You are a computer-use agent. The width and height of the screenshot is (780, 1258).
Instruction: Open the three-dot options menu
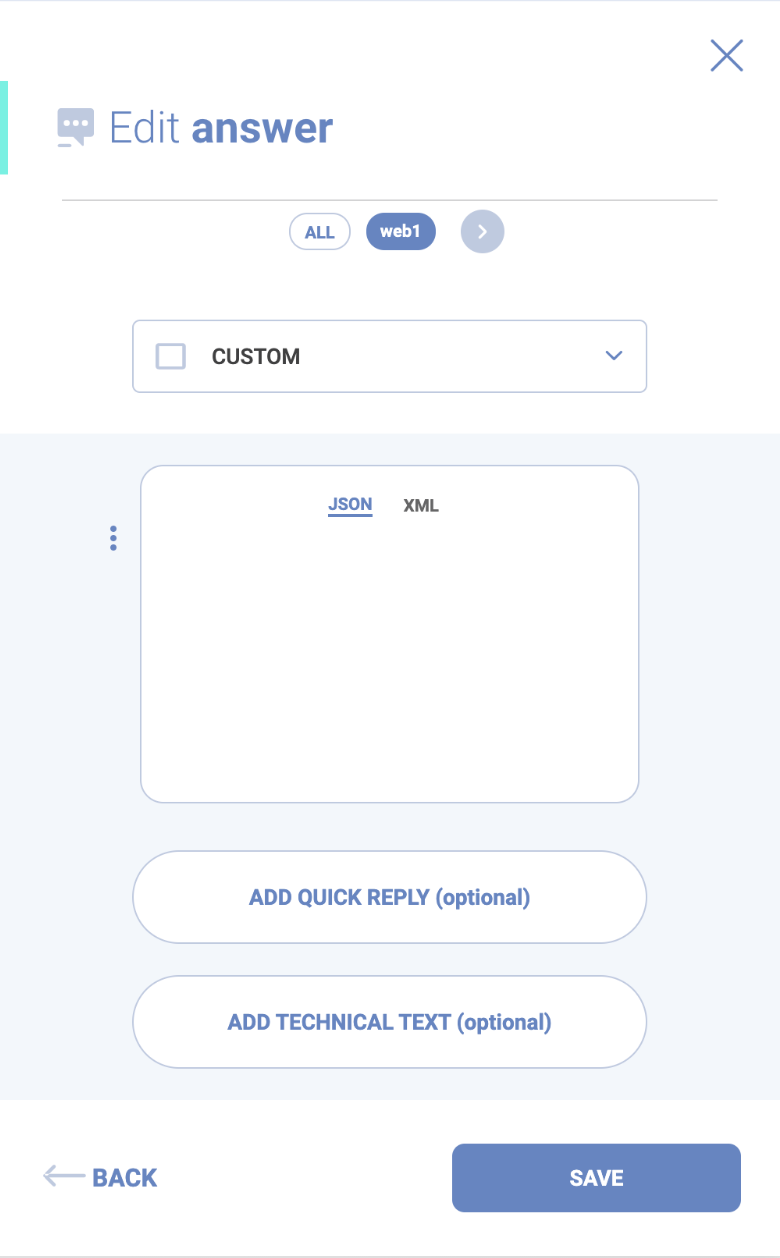point(113,538)
